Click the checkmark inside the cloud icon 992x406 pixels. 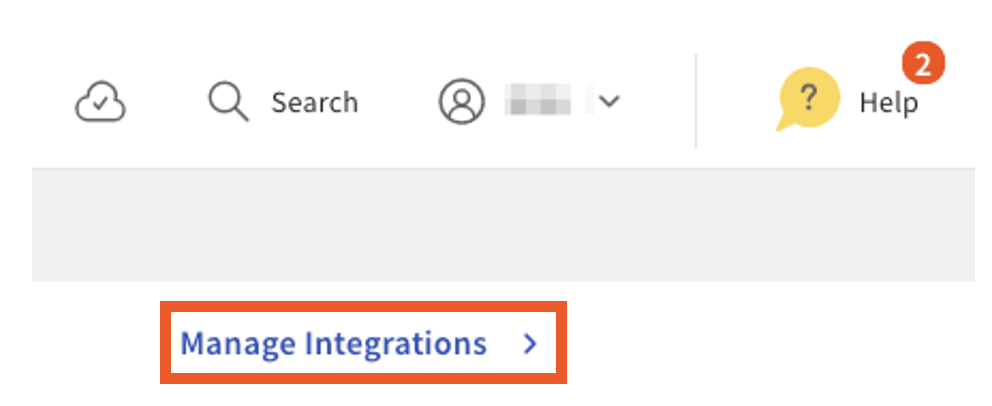coord(100,103)
